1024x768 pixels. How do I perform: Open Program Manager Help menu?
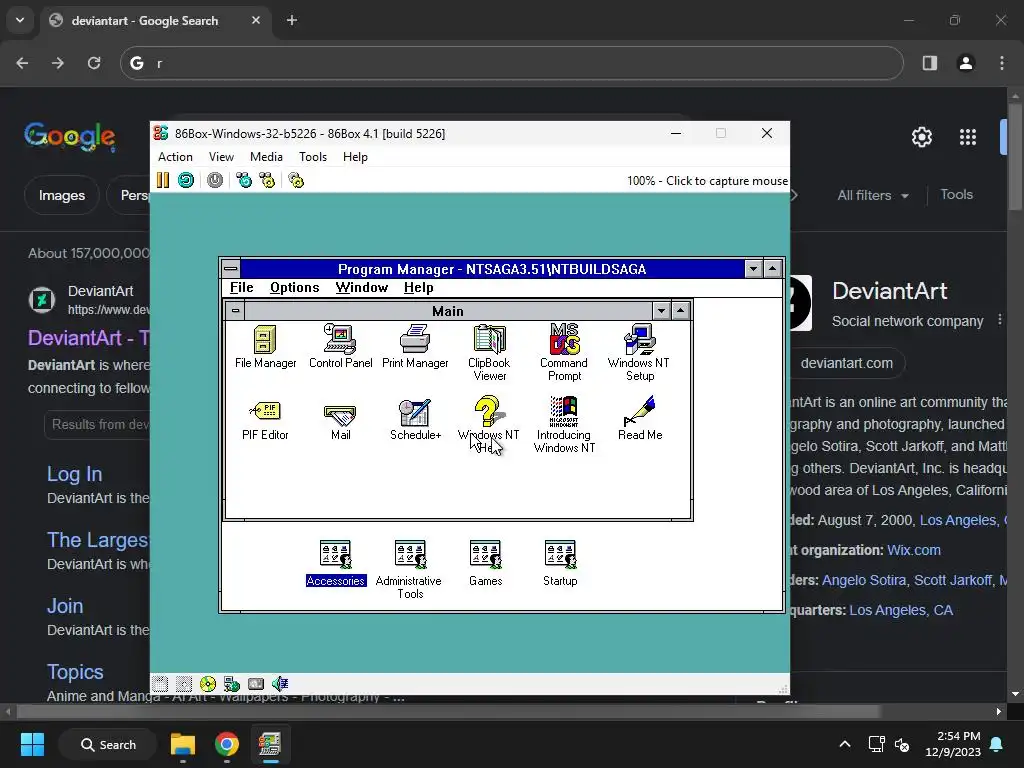[x=418, y=287]
